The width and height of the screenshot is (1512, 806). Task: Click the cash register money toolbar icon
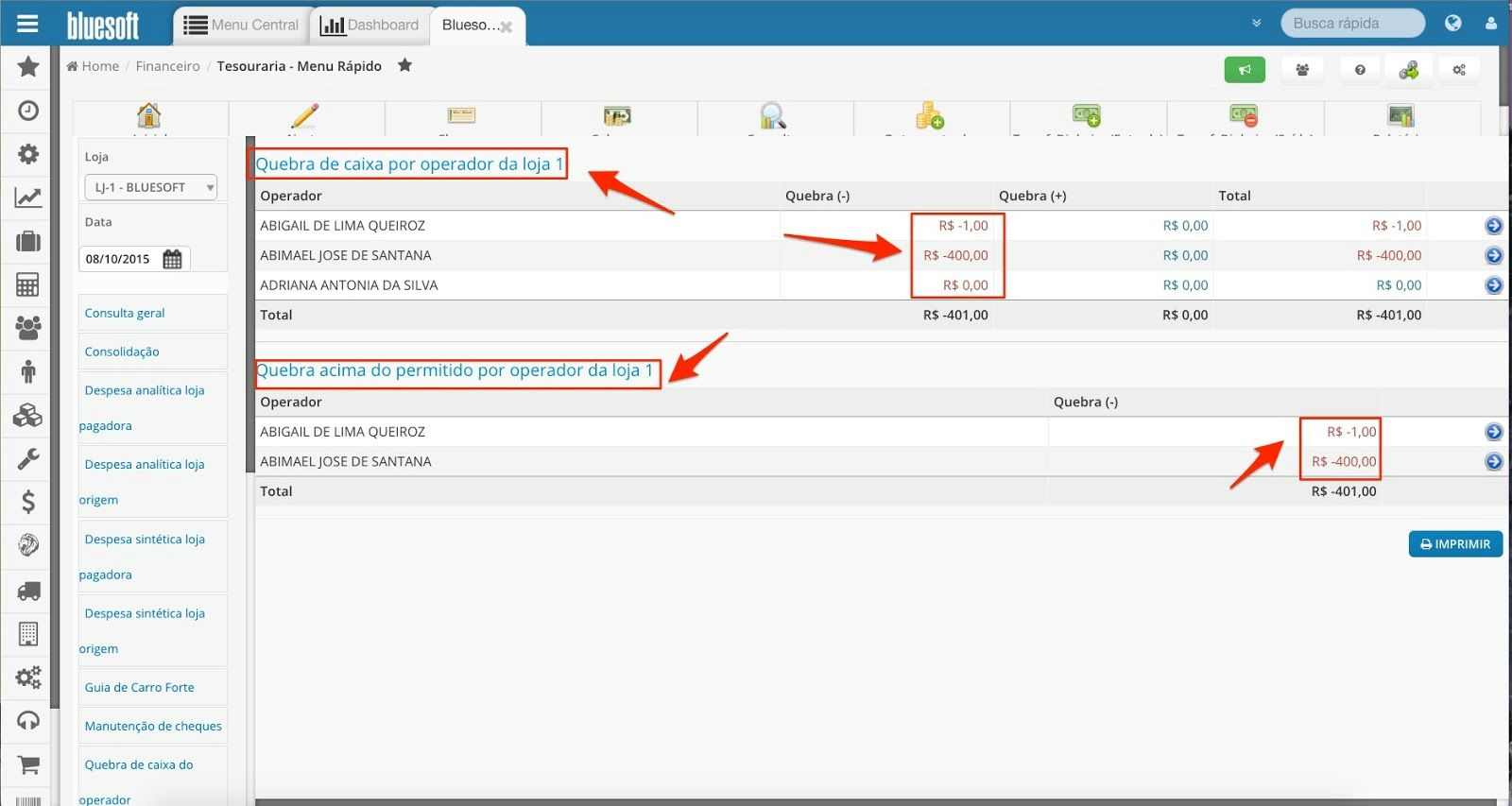617,115
